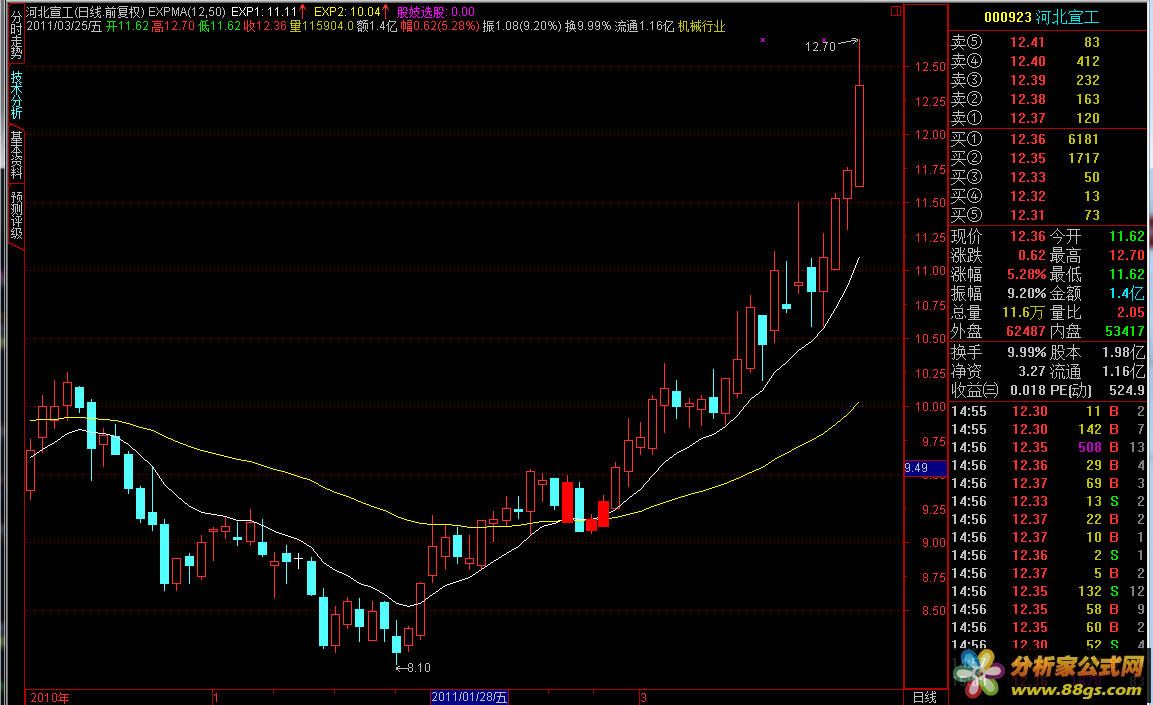1153x705 pixels.
Task: Click the 2010年 label on time axis
Action: [x=50, y=697]
